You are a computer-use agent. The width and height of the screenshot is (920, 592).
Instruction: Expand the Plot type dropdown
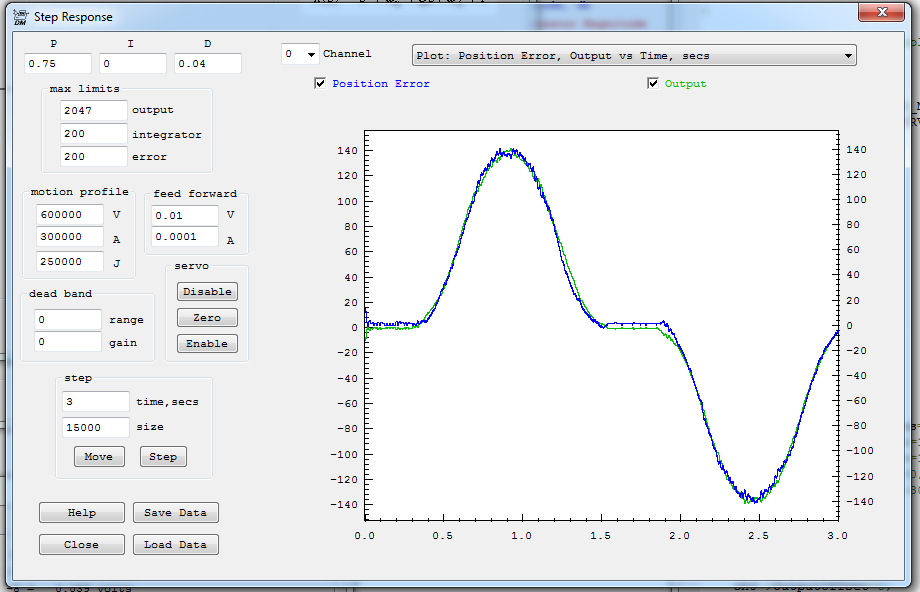[634, 56]
